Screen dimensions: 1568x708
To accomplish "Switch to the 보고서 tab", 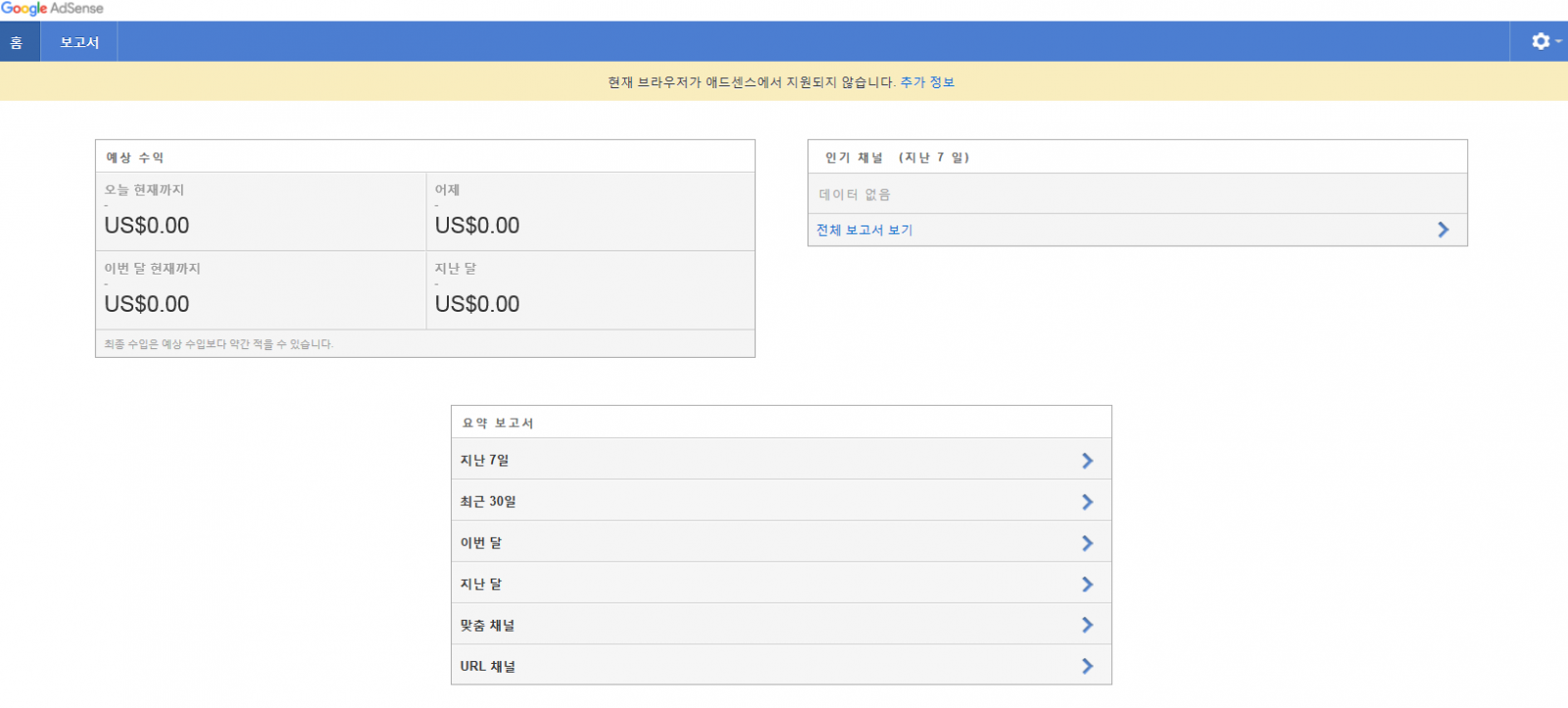I will 79,42.
